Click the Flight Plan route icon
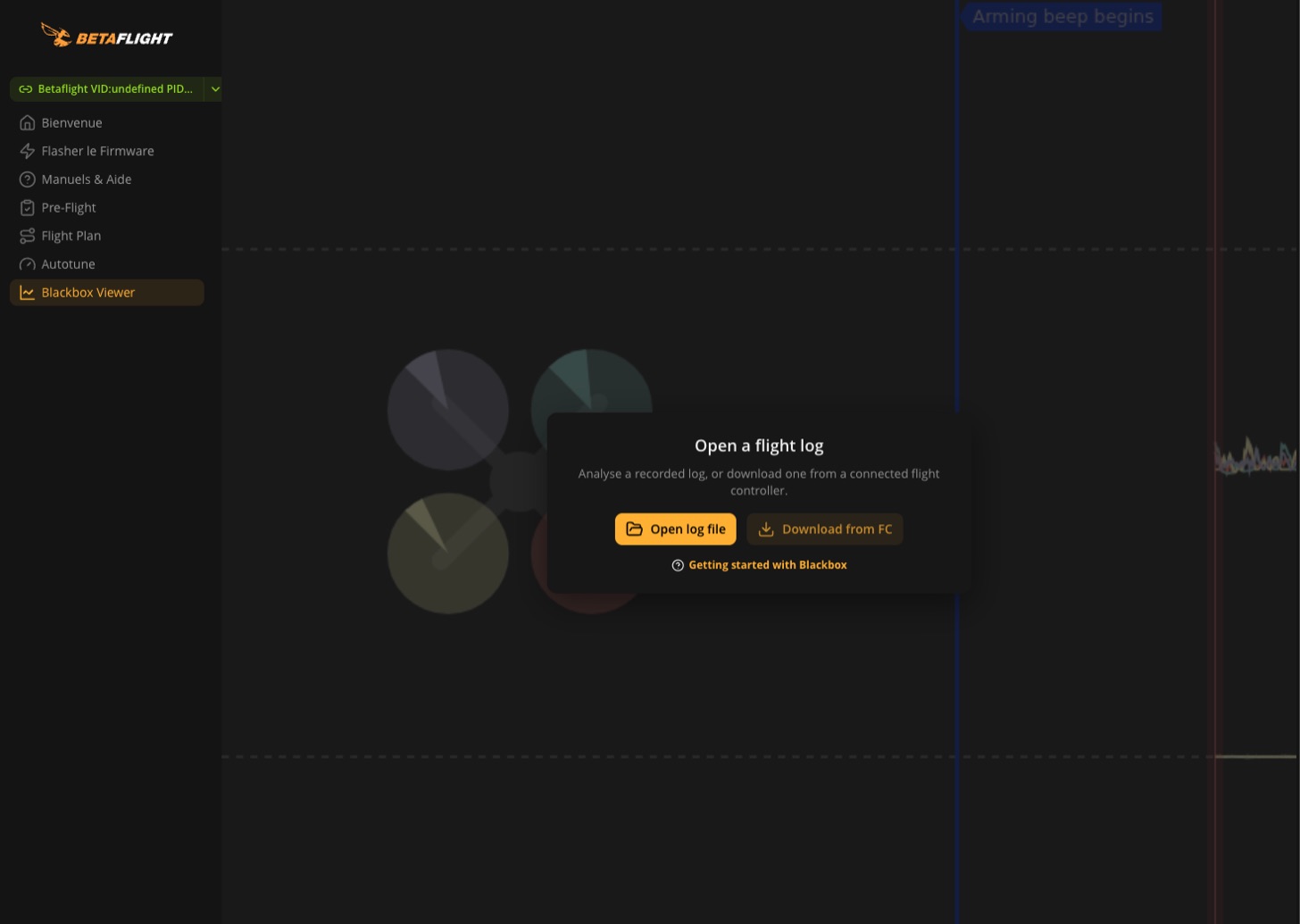Viewport: 1300px width, 924px height. click(28, 236)
